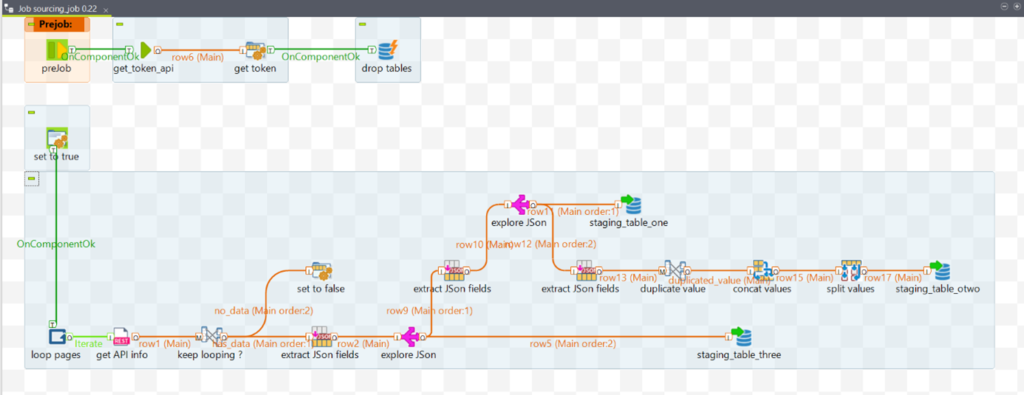Collapse the drop tables subjob box

362,24
